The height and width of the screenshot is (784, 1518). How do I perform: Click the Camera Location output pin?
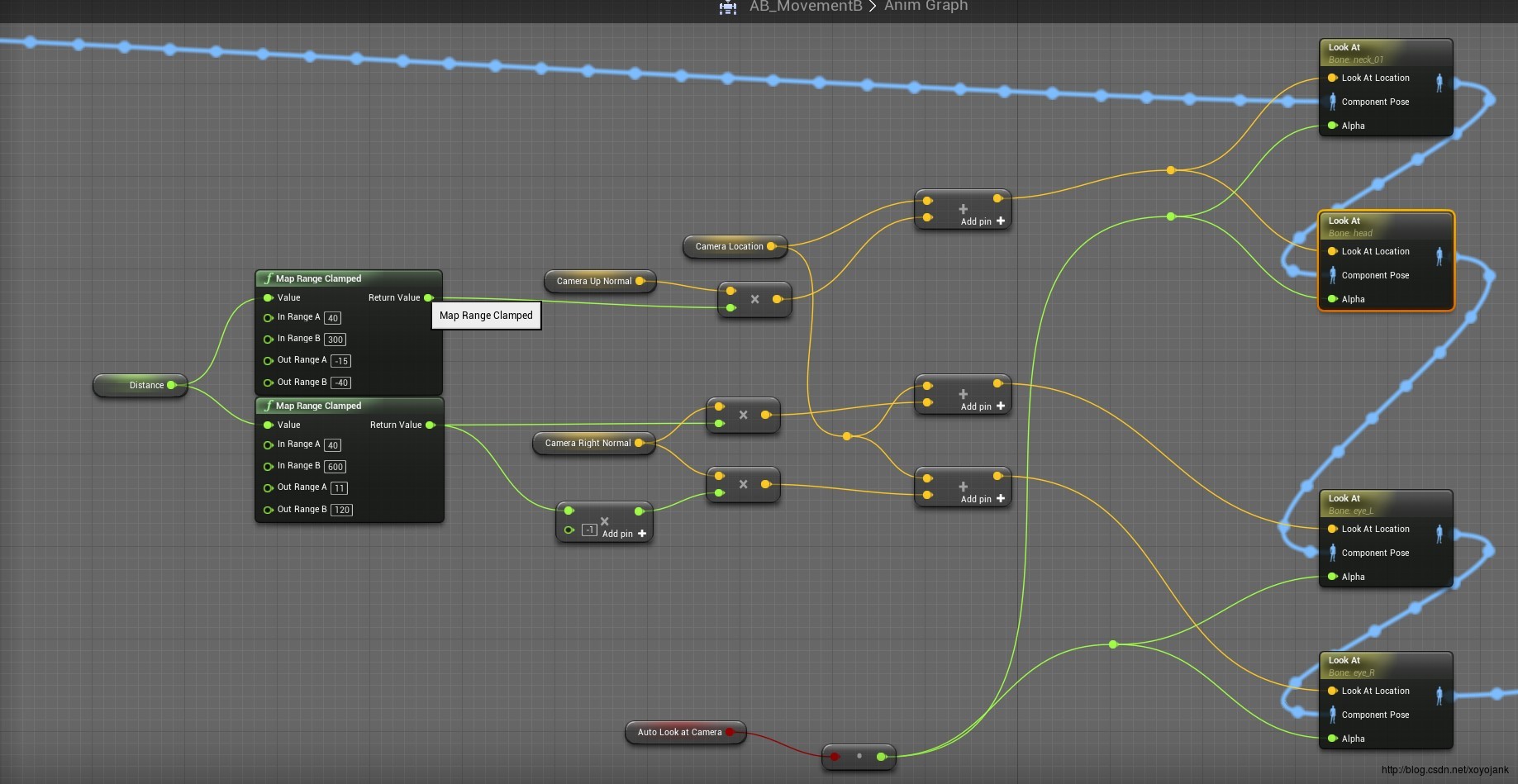tap(771, 246)
